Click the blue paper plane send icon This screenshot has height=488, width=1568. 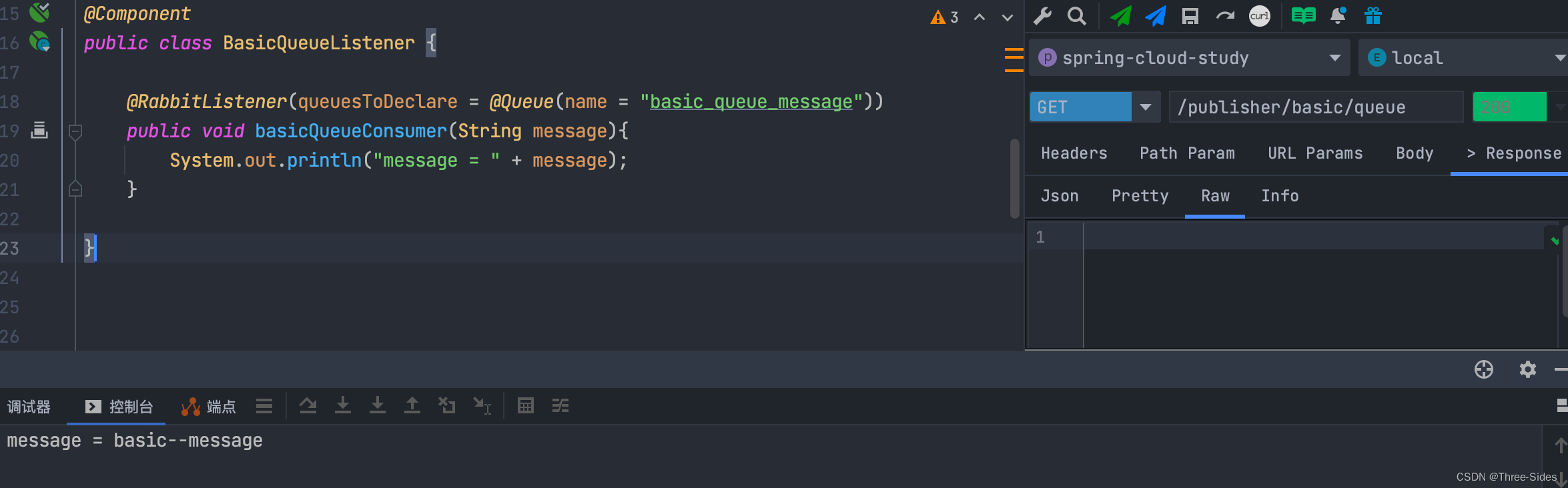(x=1156, y=16)
